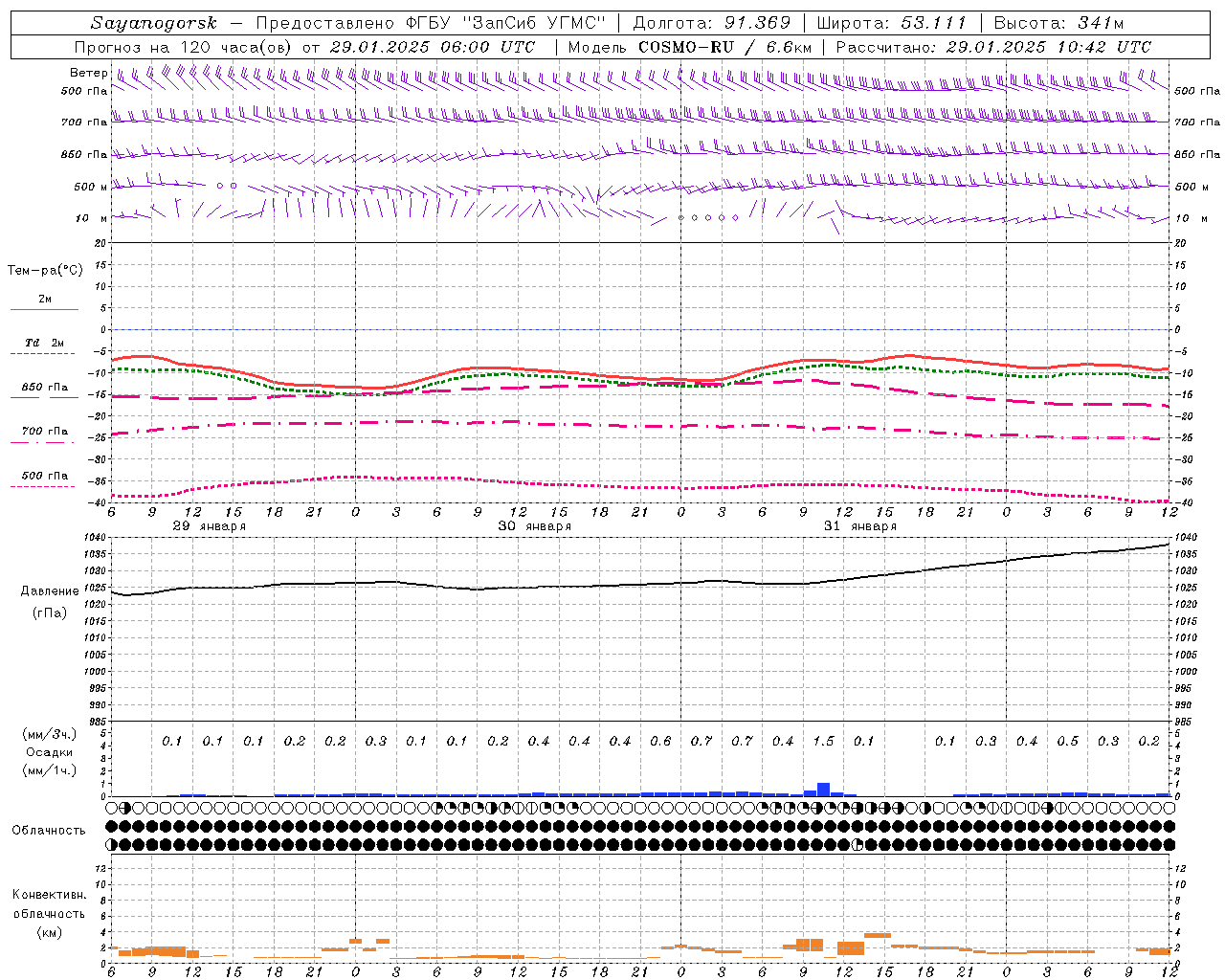Click the 'Высота: 341м' header field

coord(1058,23)
